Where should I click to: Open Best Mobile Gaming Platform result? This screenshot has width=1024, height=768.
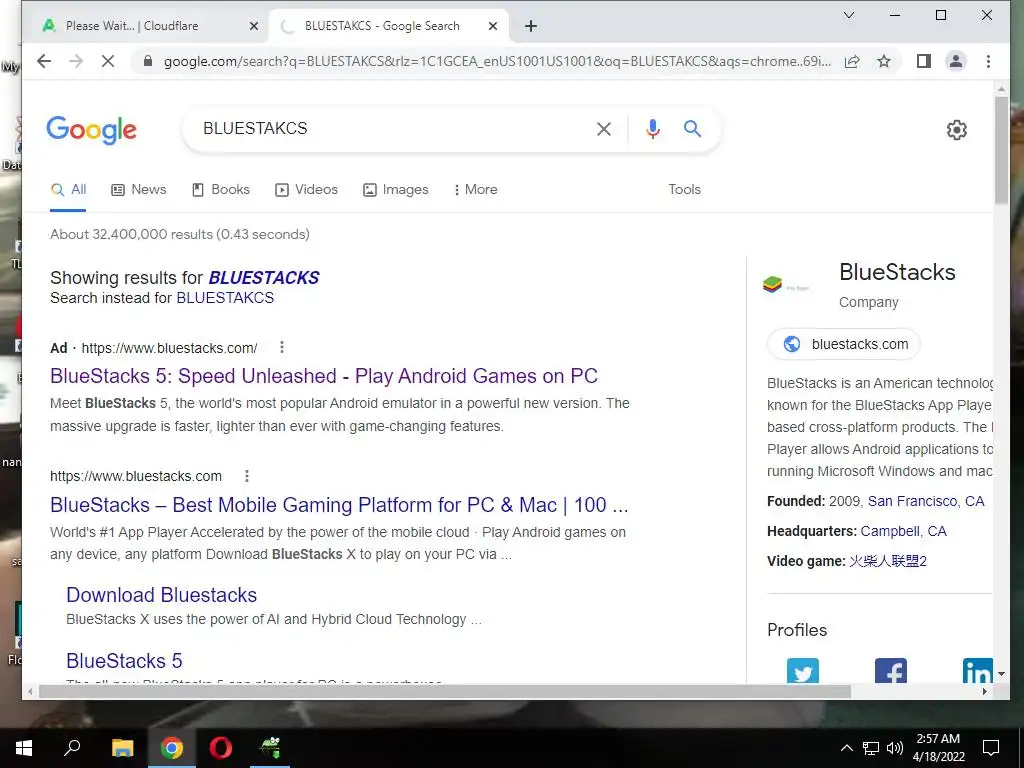pyautogui.click(x=339, y=505)
